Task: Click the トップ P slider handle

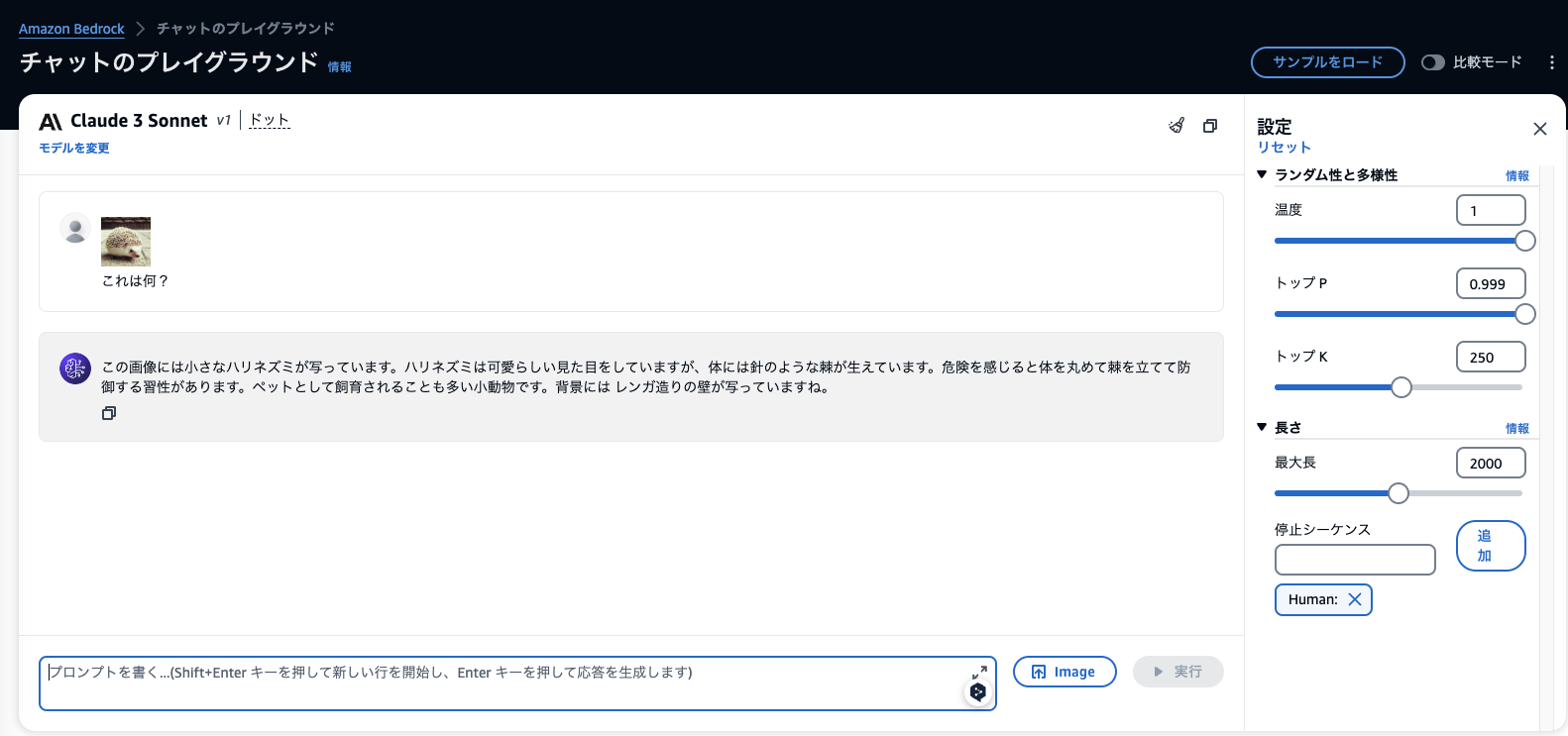Action: coord(1525,314)
